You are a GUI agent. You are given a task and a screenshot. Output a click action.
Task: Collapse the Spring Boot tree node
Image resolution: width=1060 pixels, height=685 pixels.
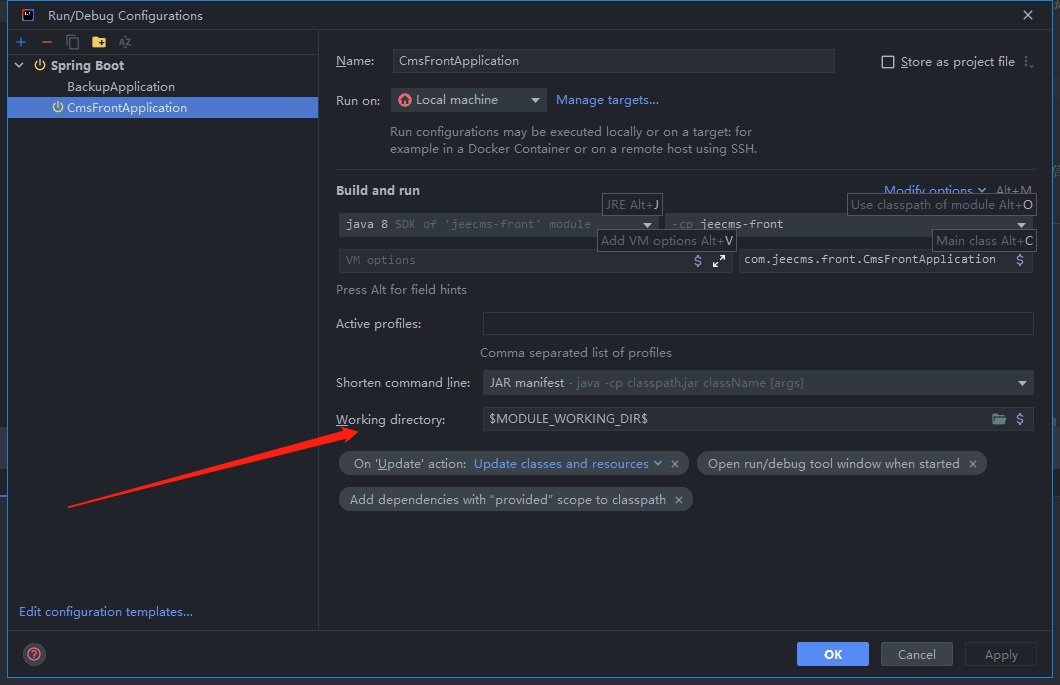click(x=19, y=66)
